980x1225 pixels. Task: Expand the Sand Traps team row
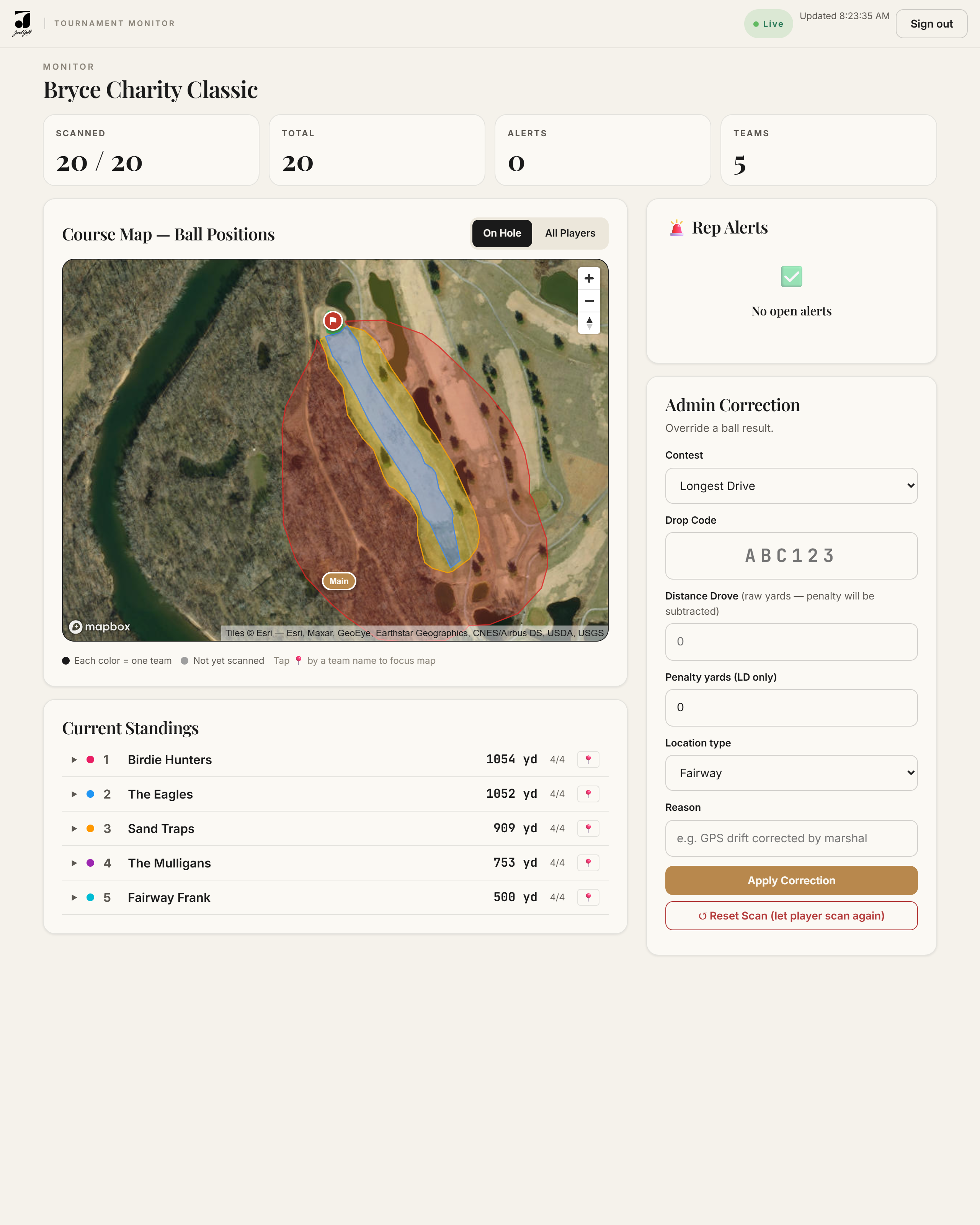(x=74, y=828)
